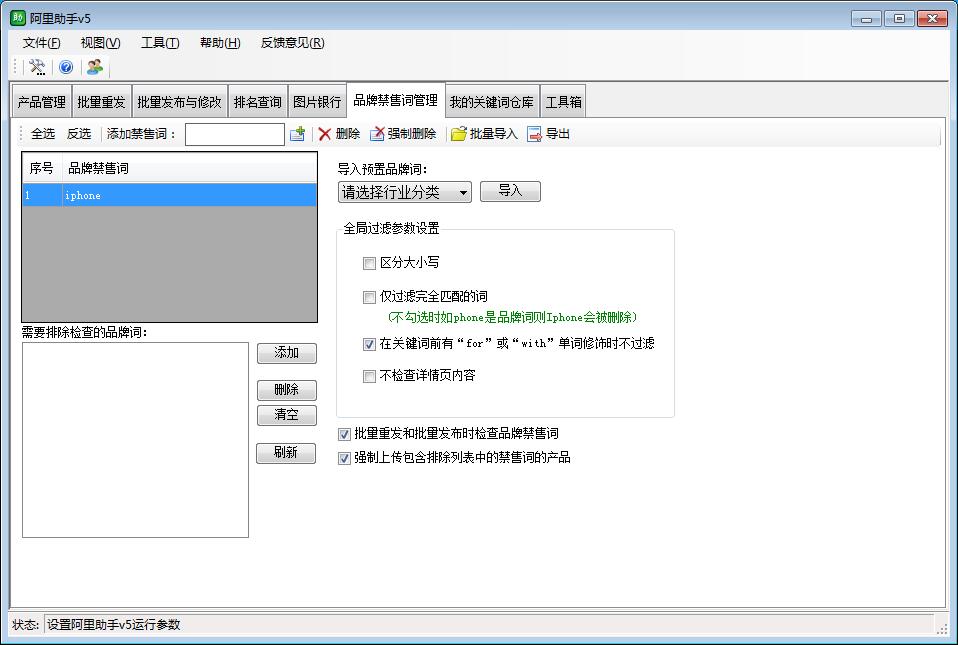The height and width of the screenshot is (645, 958).
Task: Switch to the 图片银行 tab
Action: [317, 101]
